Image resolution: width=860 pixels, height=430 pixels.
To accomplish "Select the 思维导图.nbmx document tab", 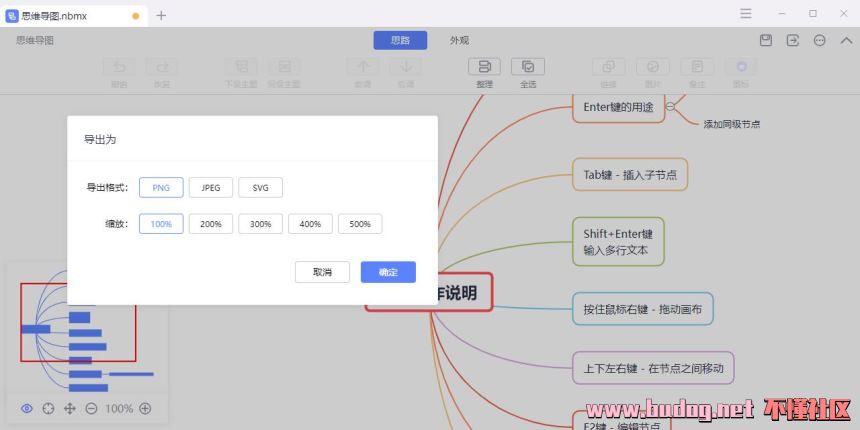I will pyautogui.click(x=73, y=16).
